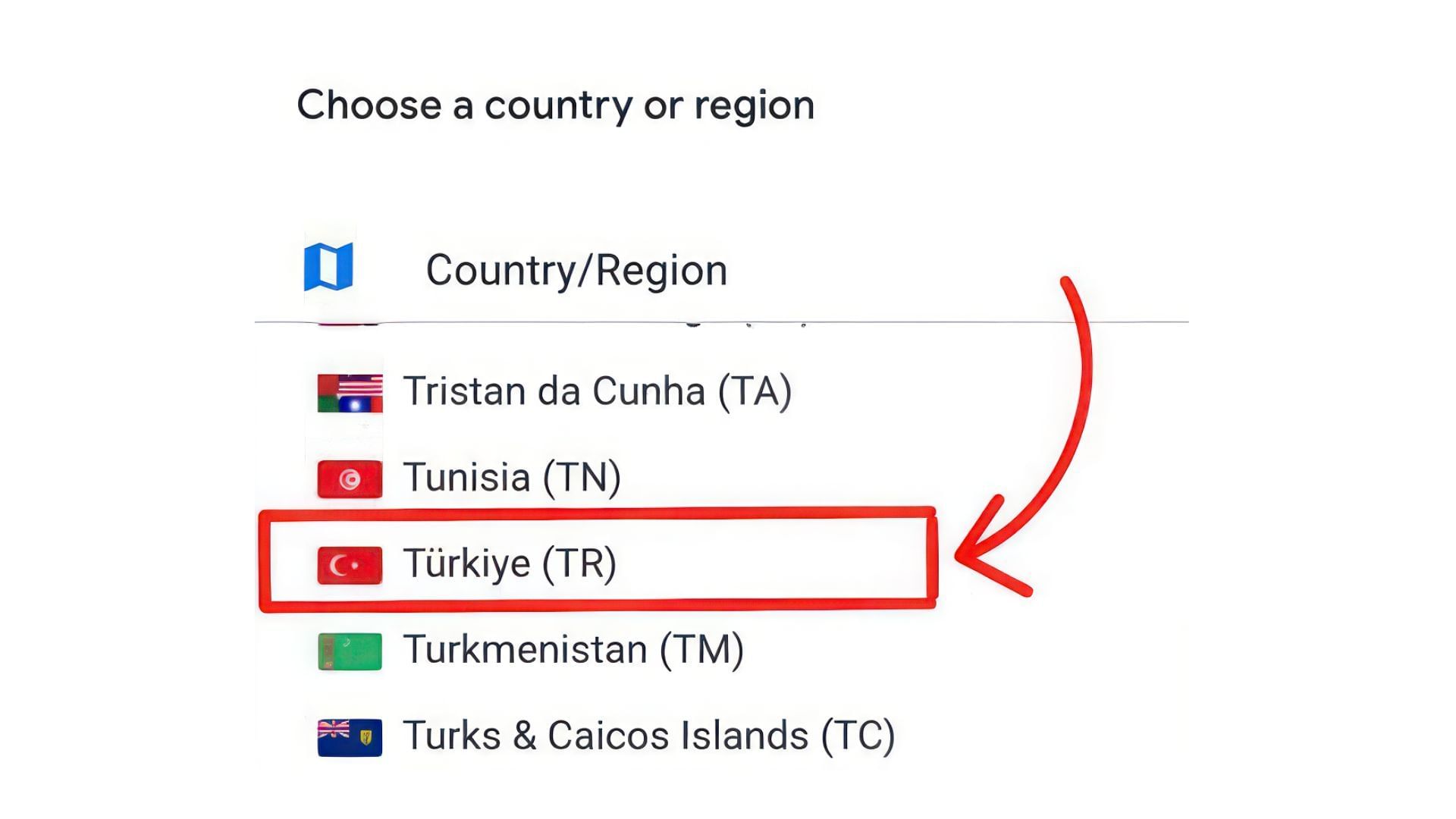Click the partially hidden entry above Tristan da Cunha

click(561, 325)
